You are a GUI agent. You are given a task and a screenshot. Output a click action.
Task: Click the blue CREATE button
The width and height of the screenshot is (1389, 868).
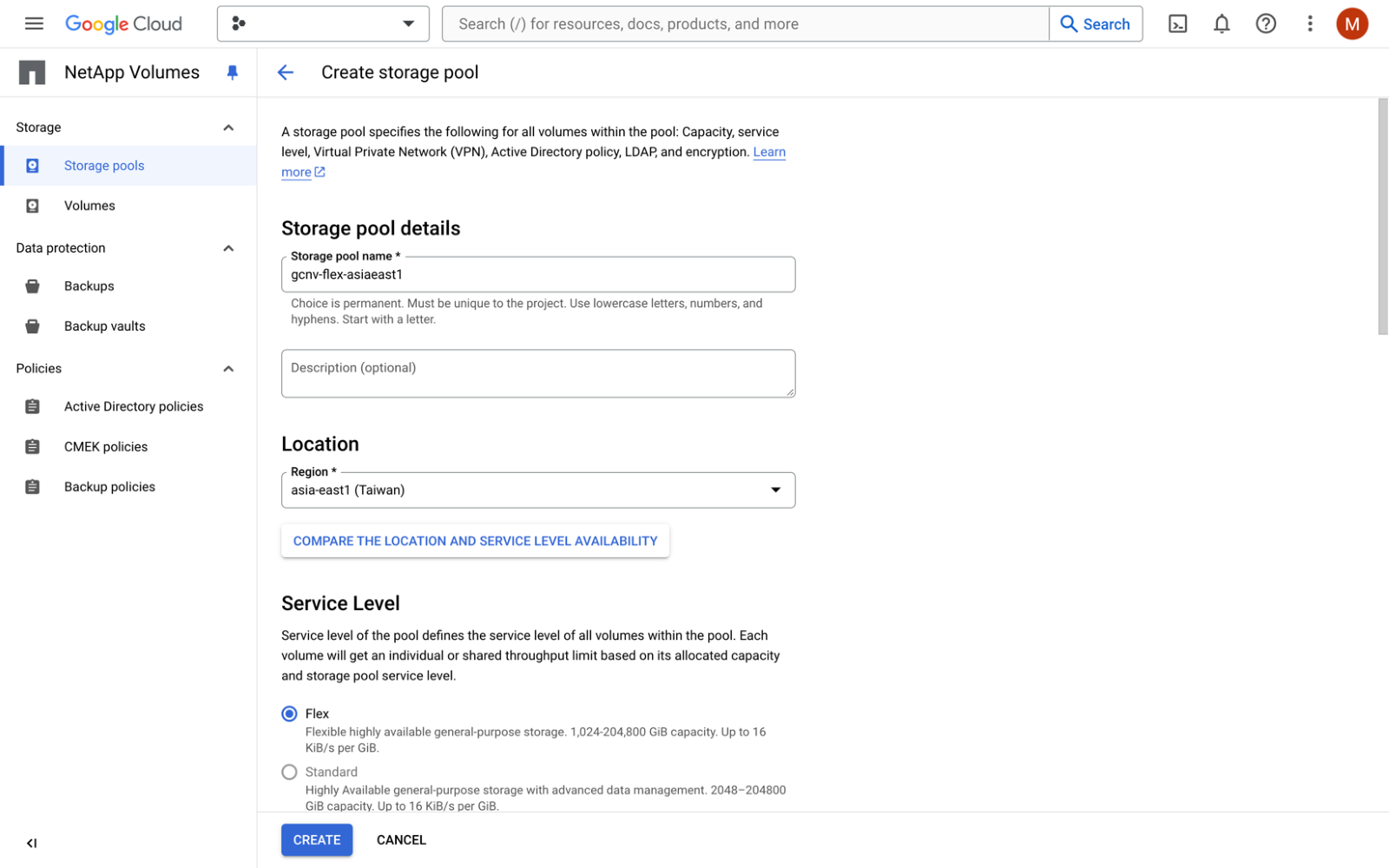[x=317, y=839]
